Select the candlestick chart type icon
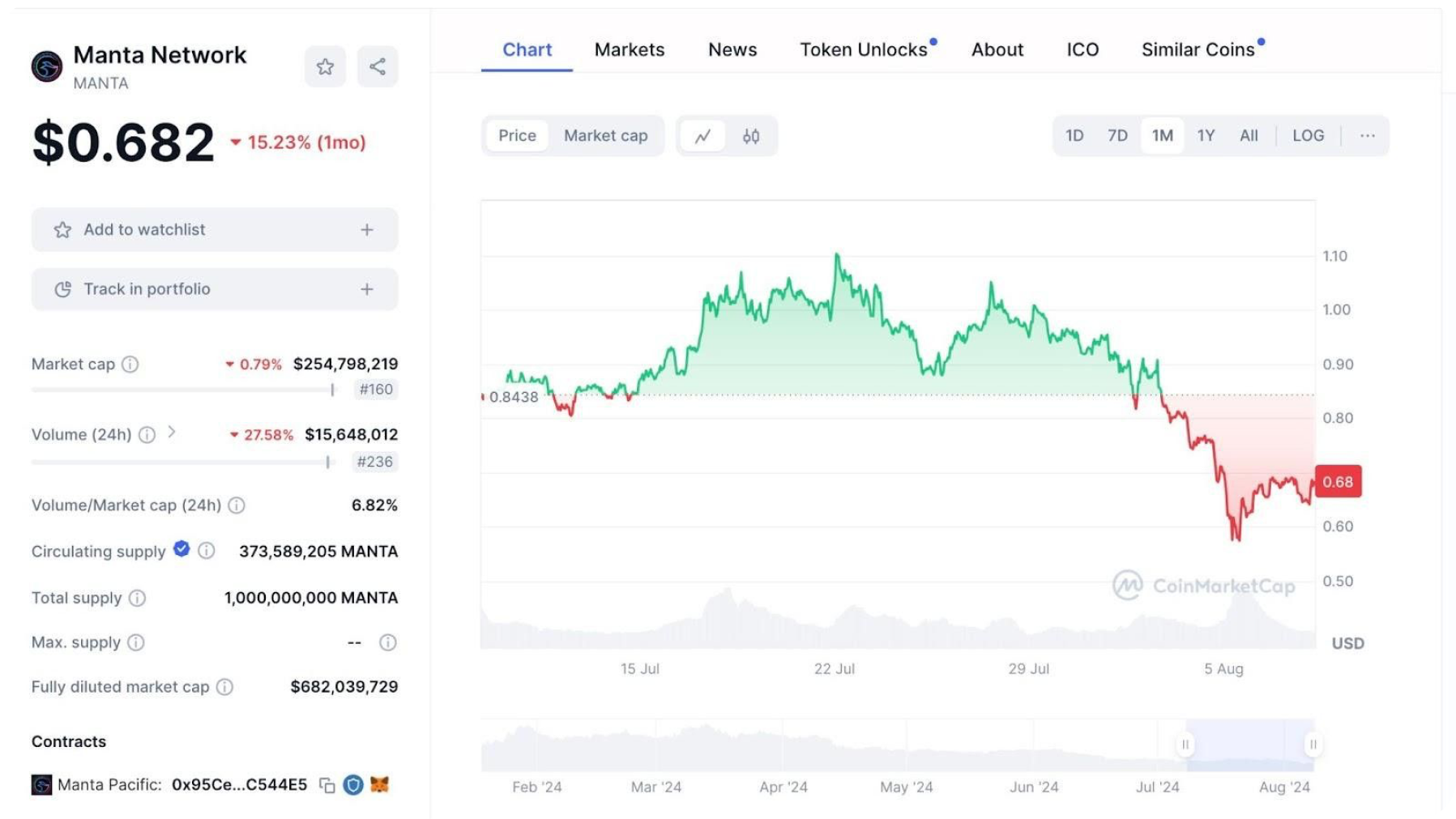Screen dimensions: 1456x819 749,136
